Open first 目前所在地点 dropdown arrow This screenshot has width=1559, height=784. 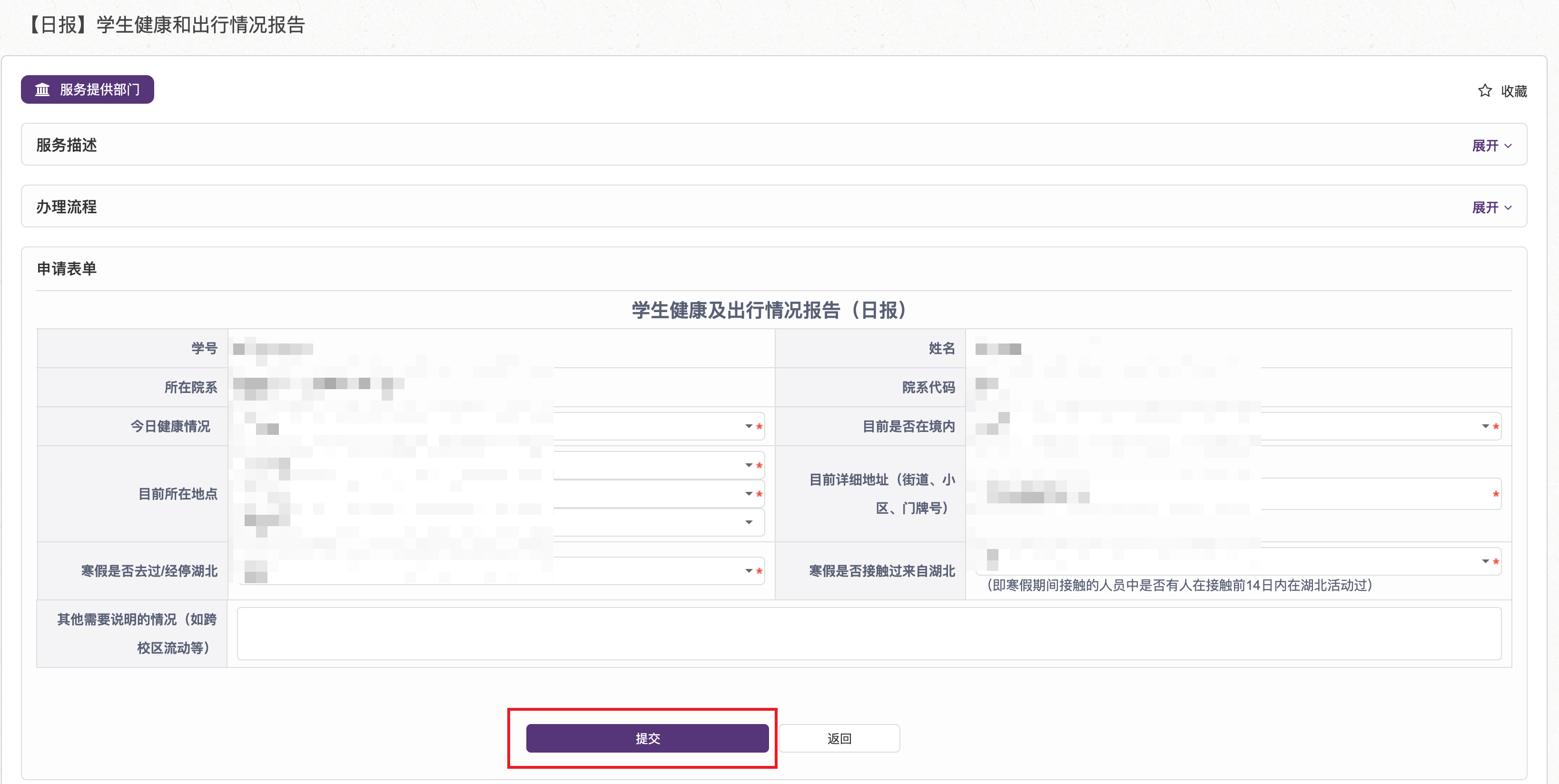pyautogui.click(x=749, y=465)
